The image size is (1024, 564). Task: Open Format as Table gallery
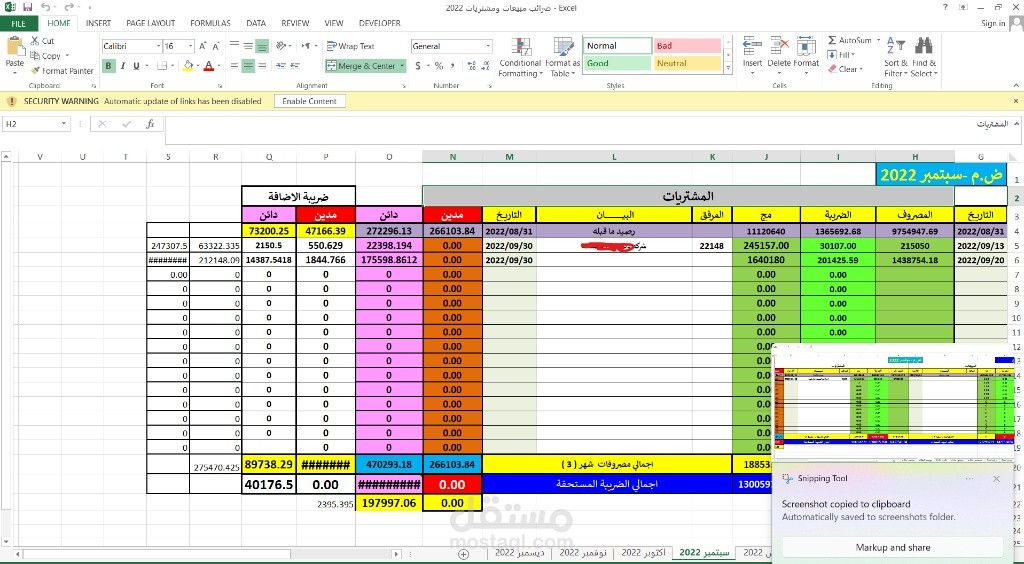pos(562,57)
